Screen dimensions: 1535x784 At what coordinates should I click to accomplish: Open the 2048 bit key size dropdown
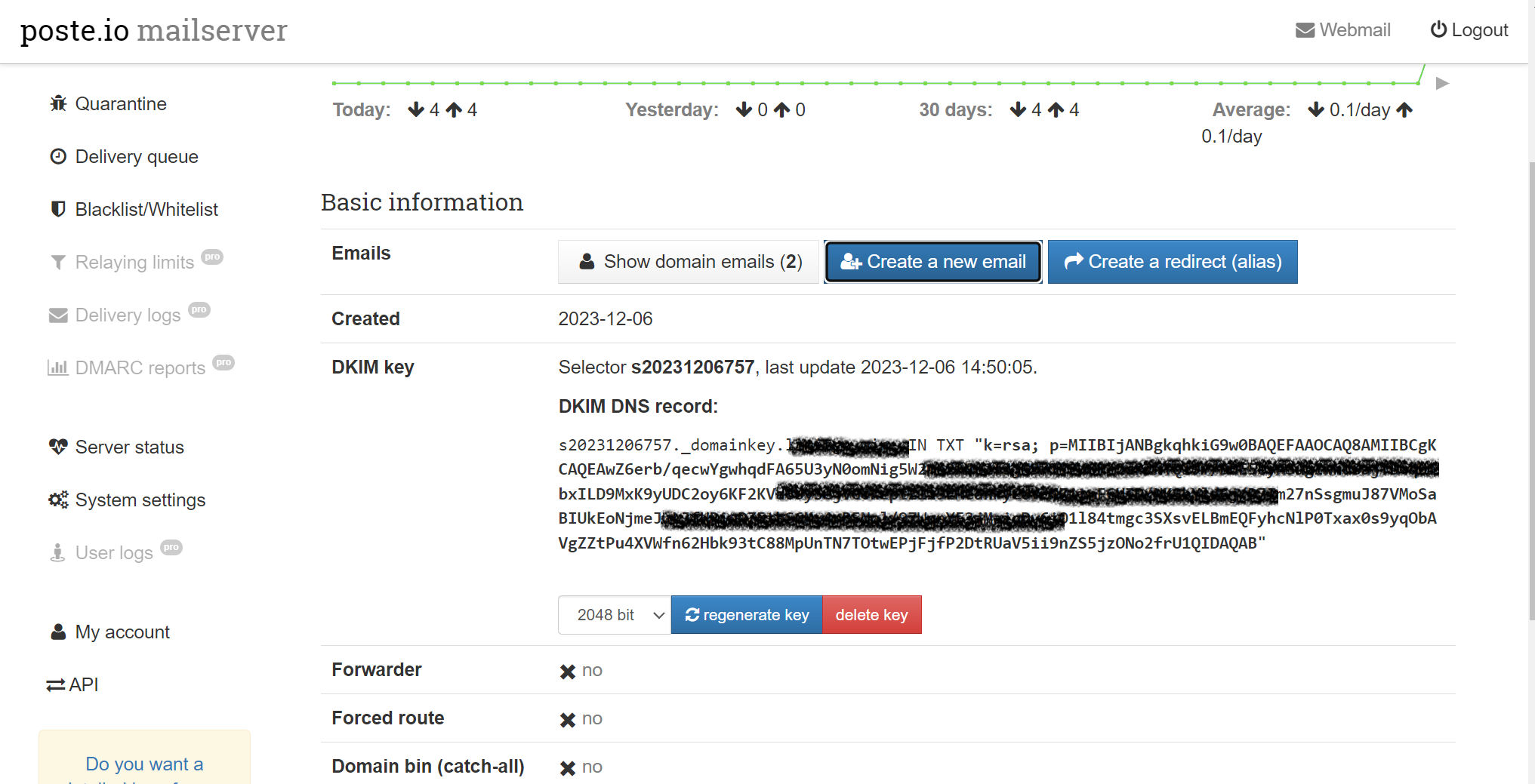coord(614,615)
